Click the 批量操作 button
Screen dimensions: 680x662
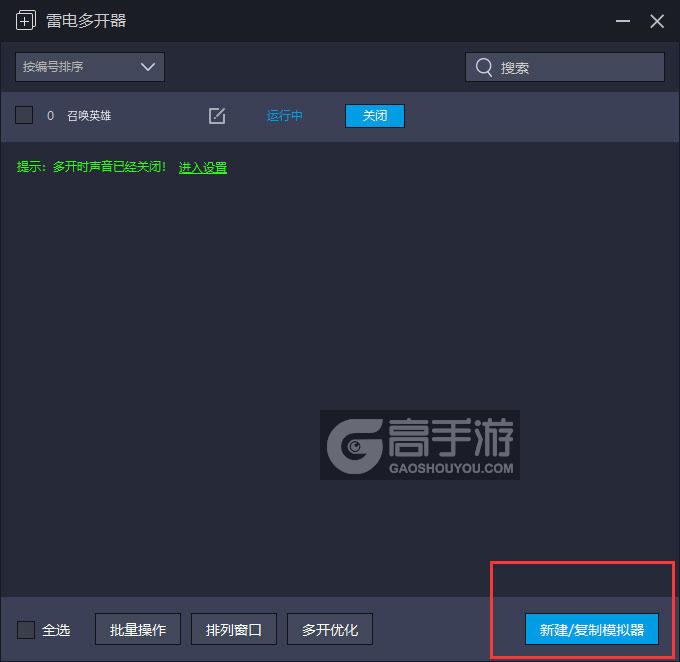[x=138, y=629]
